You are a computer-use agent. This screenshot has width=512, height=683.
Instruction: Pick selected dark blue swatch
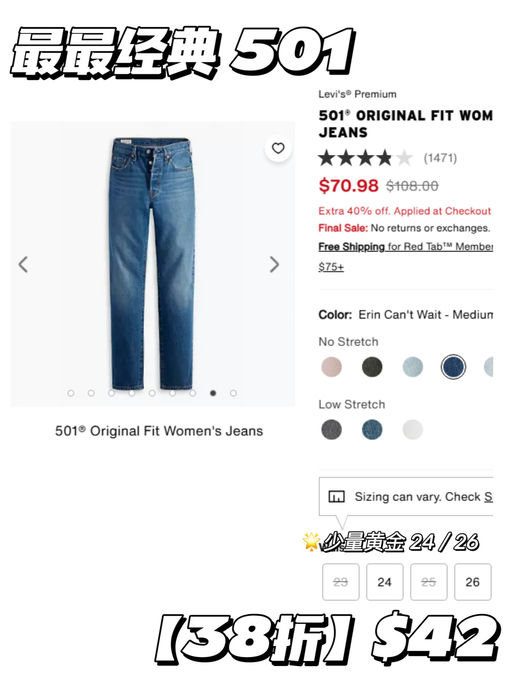[453, 367]
